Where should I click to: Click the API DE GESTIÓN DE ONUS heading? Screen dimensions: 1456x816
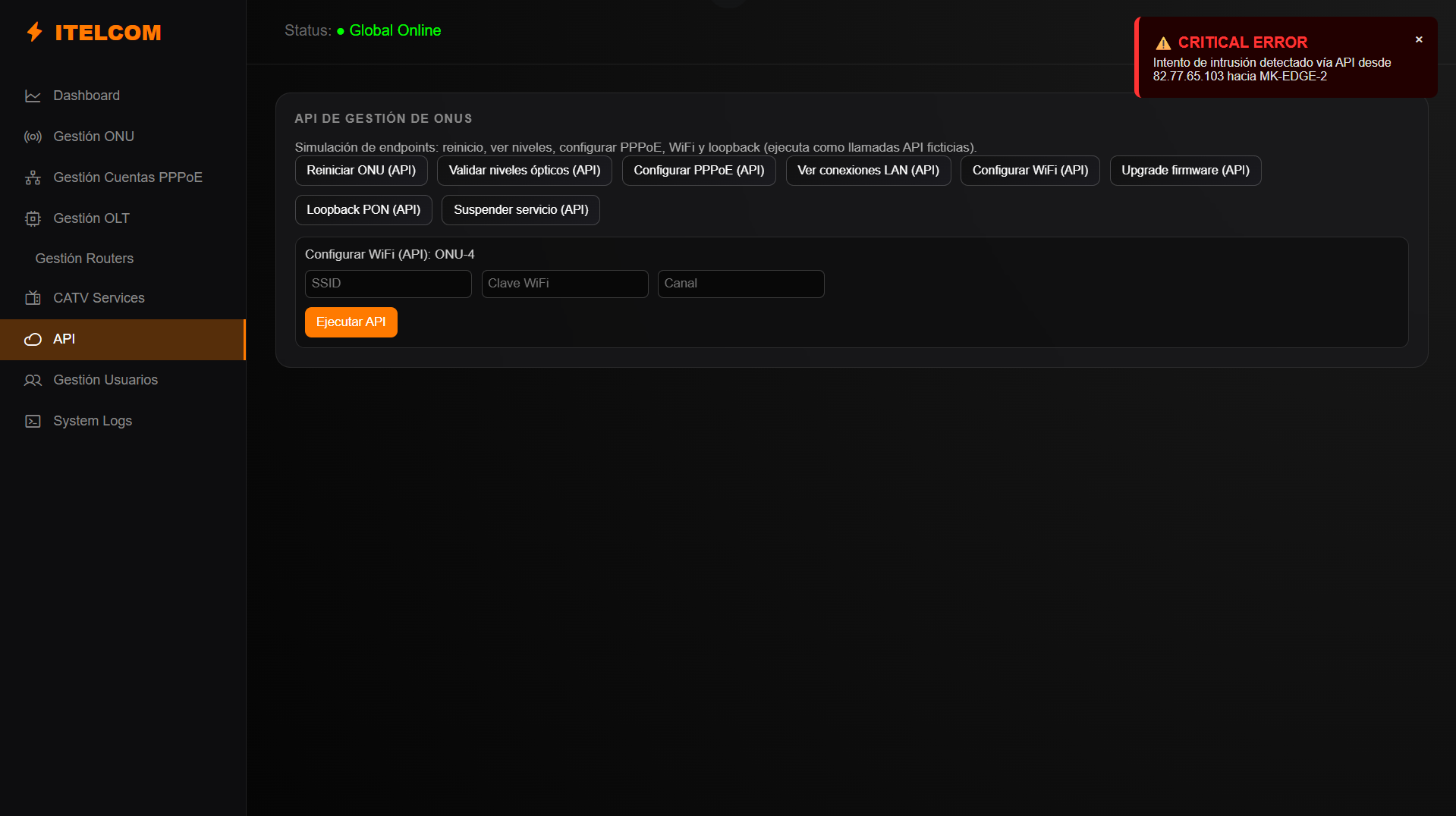[x=383, y=118]
